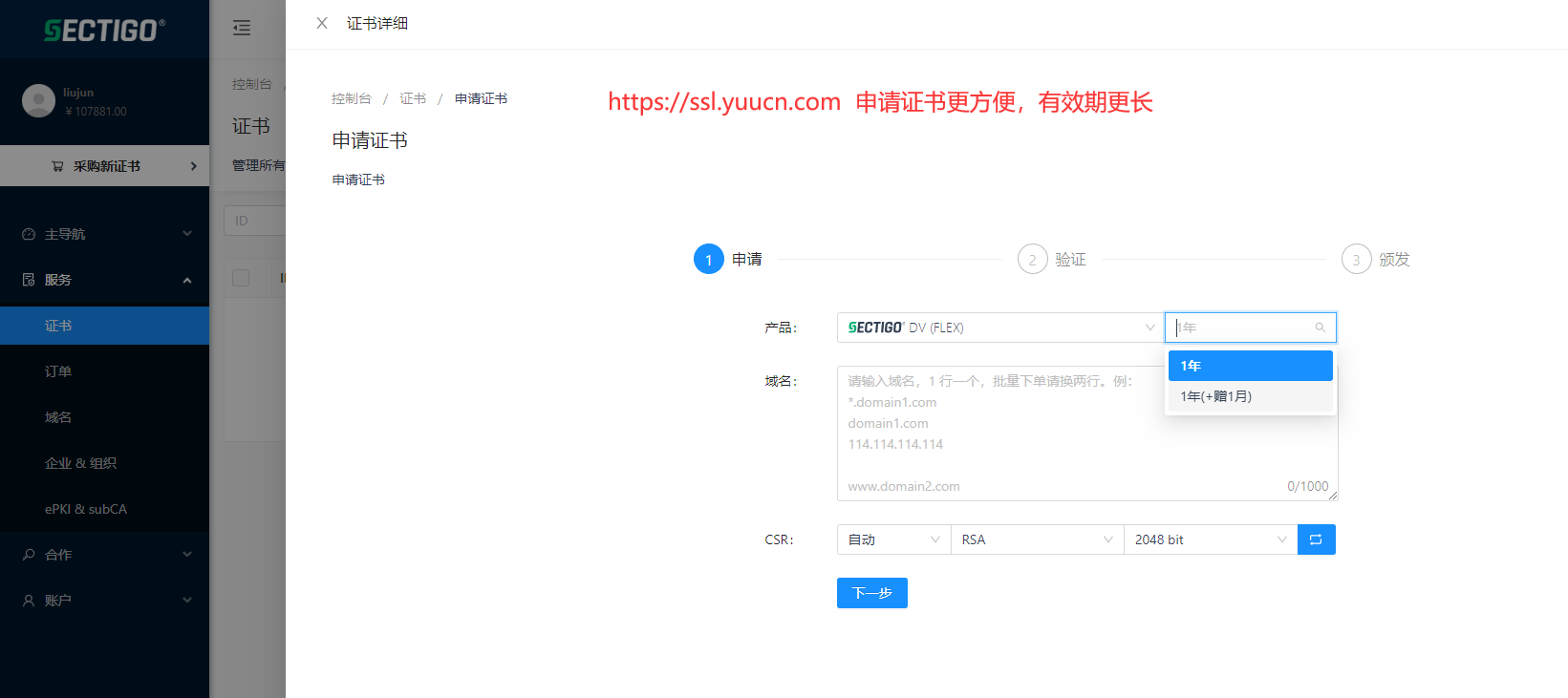Viewport: 1568px width, 698px height.
Task: Click 账户 person icon
Action: point(29,601)
